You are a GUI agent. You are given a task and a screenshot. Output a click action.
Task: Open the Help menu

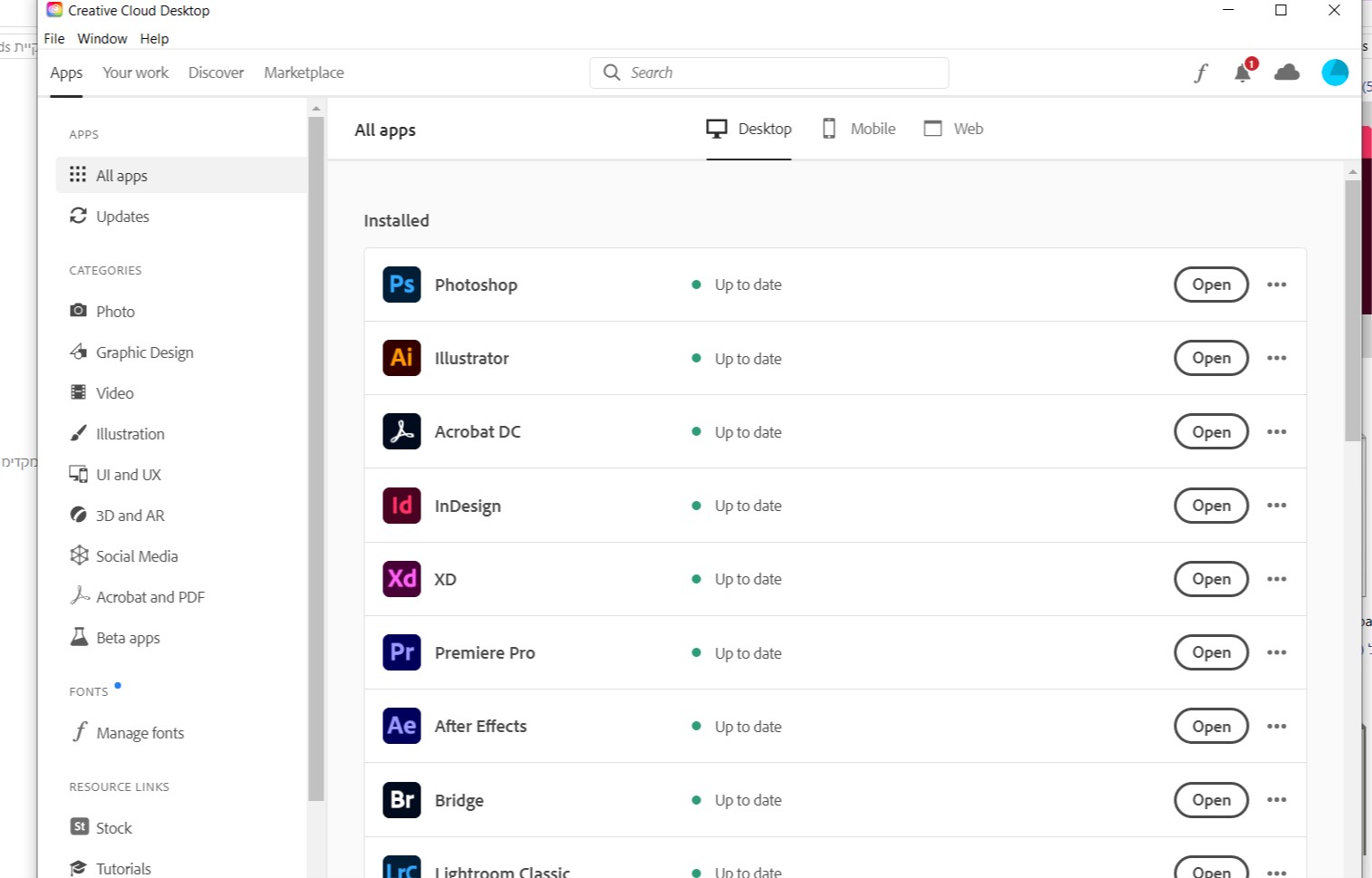[x=154, y=39]
